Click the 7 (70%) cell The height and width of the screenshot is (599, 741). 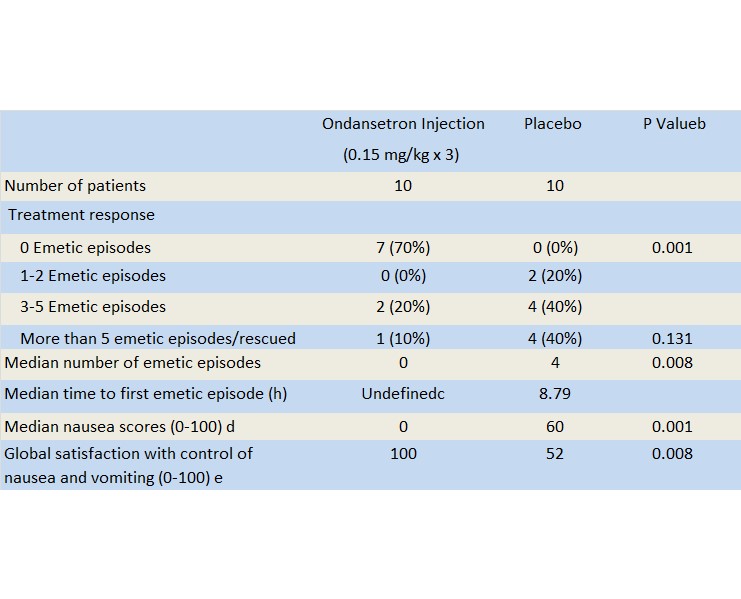(403, 247)
